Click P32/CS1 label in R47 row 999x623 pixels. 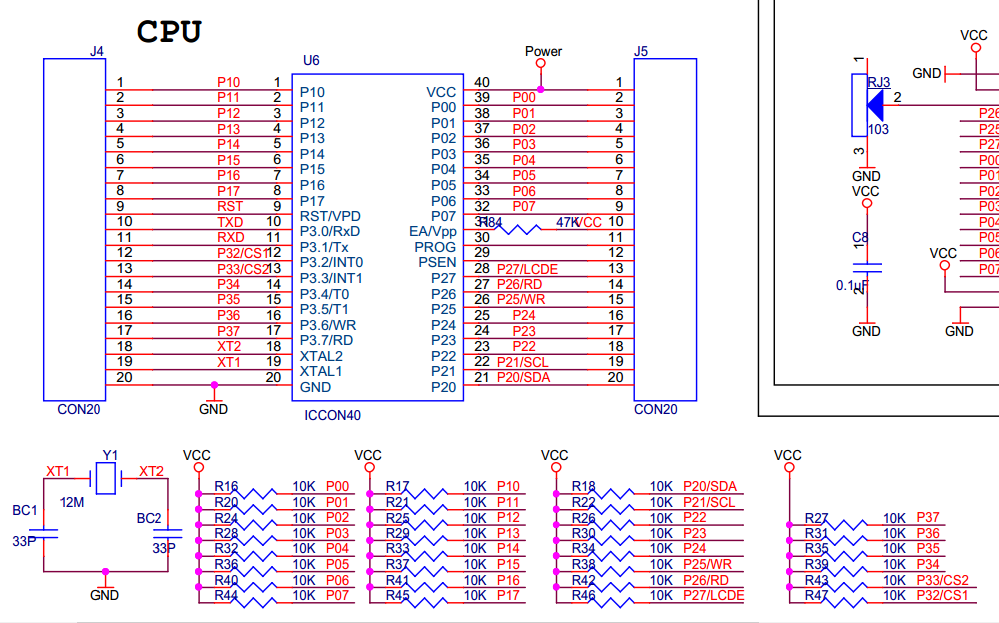coord(942,596)
